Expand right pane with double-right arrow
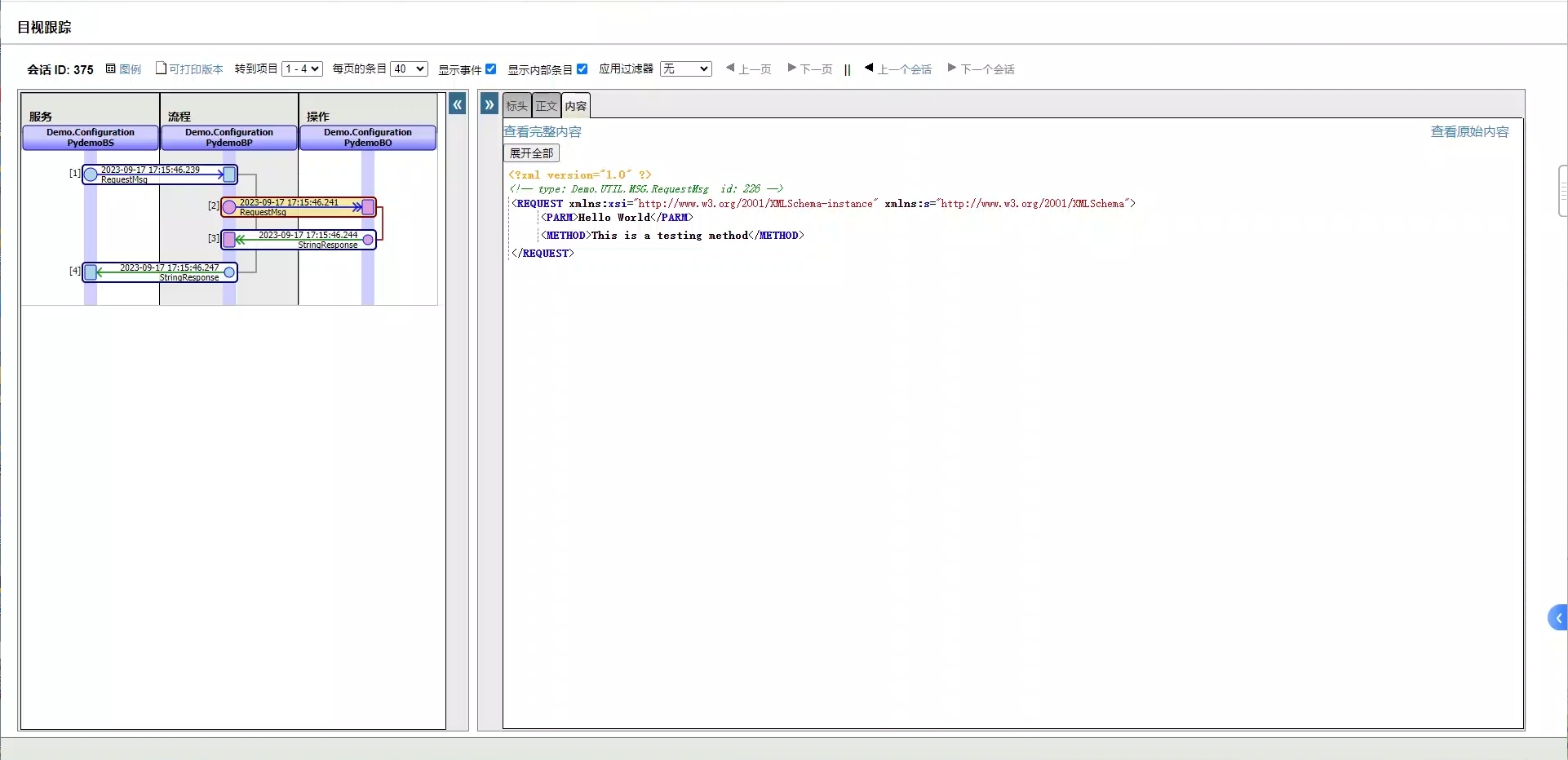Image resolution: width=1568 pixels, height=760 pixels. (489, 104)
